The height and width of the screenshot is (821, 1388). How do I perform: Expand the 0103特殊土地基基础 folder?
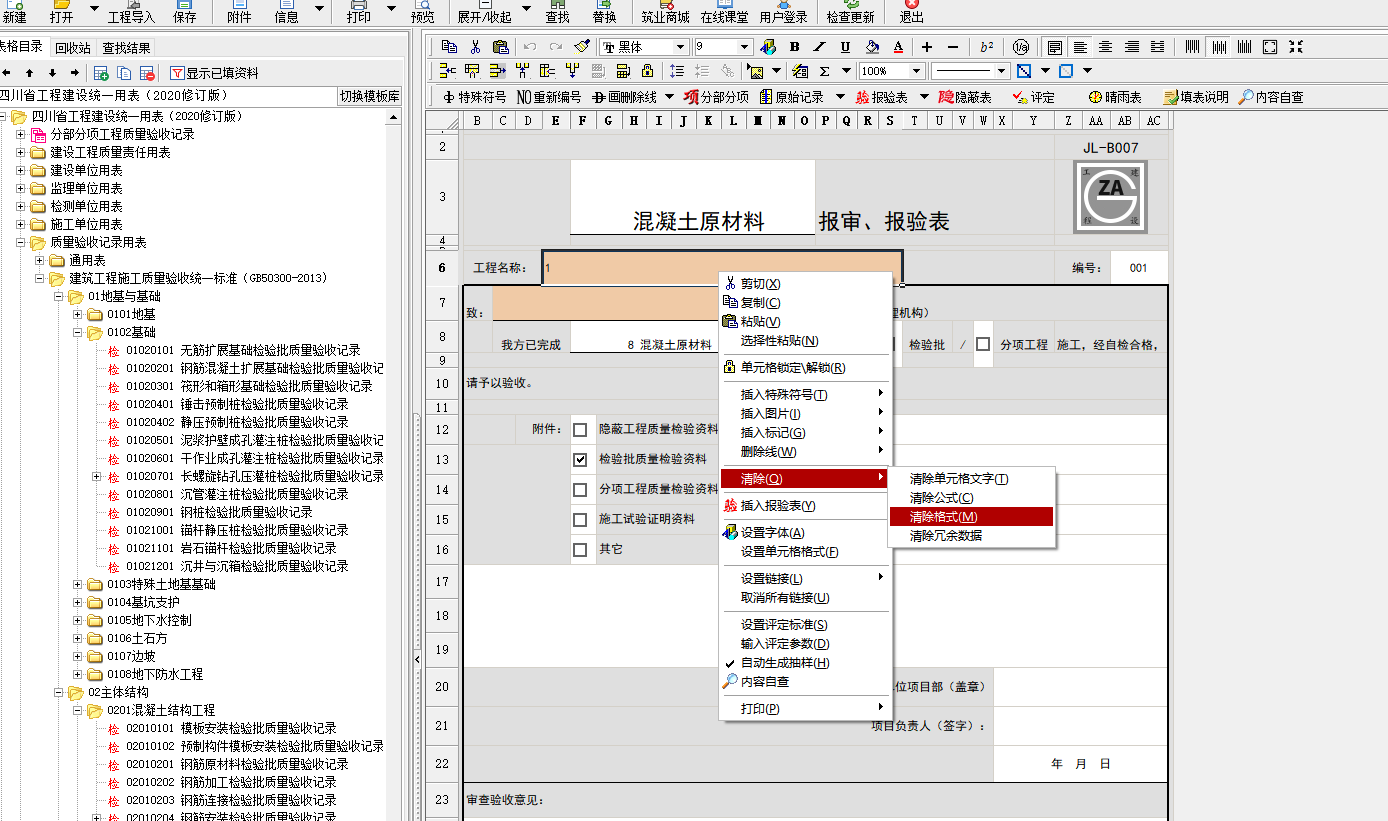pos(78,584)
